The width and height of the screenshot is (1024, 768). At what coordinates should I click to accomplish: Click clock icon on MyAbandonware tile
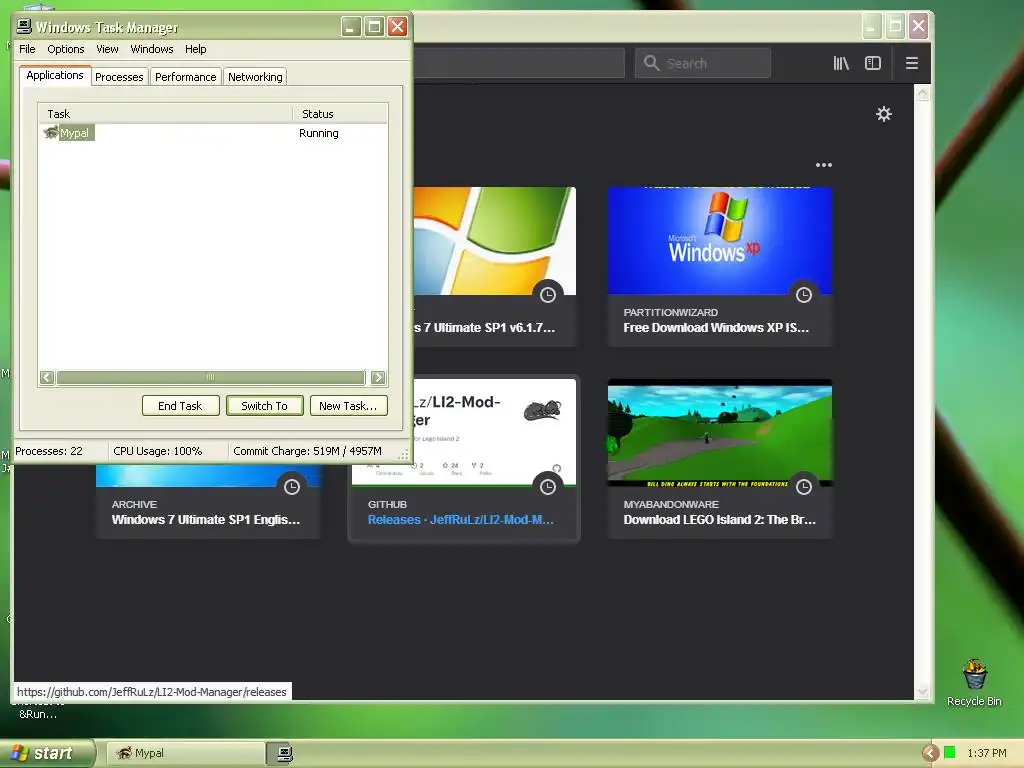803,487
